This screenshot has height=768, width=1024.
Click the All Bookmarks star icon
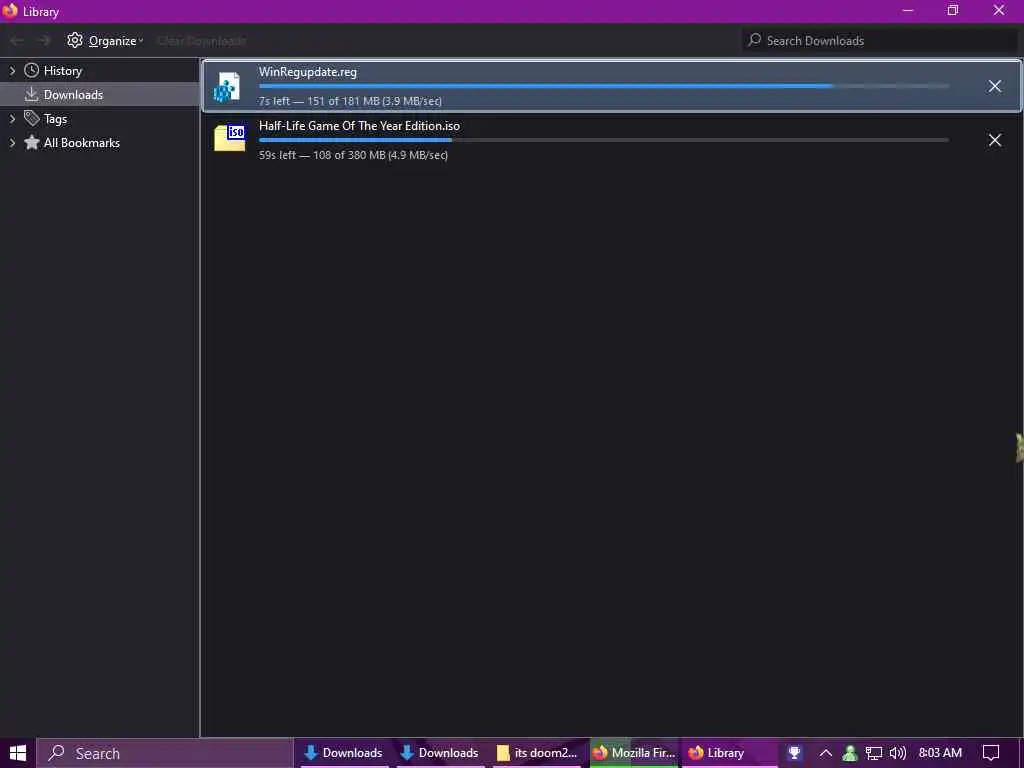click(31, 142)
